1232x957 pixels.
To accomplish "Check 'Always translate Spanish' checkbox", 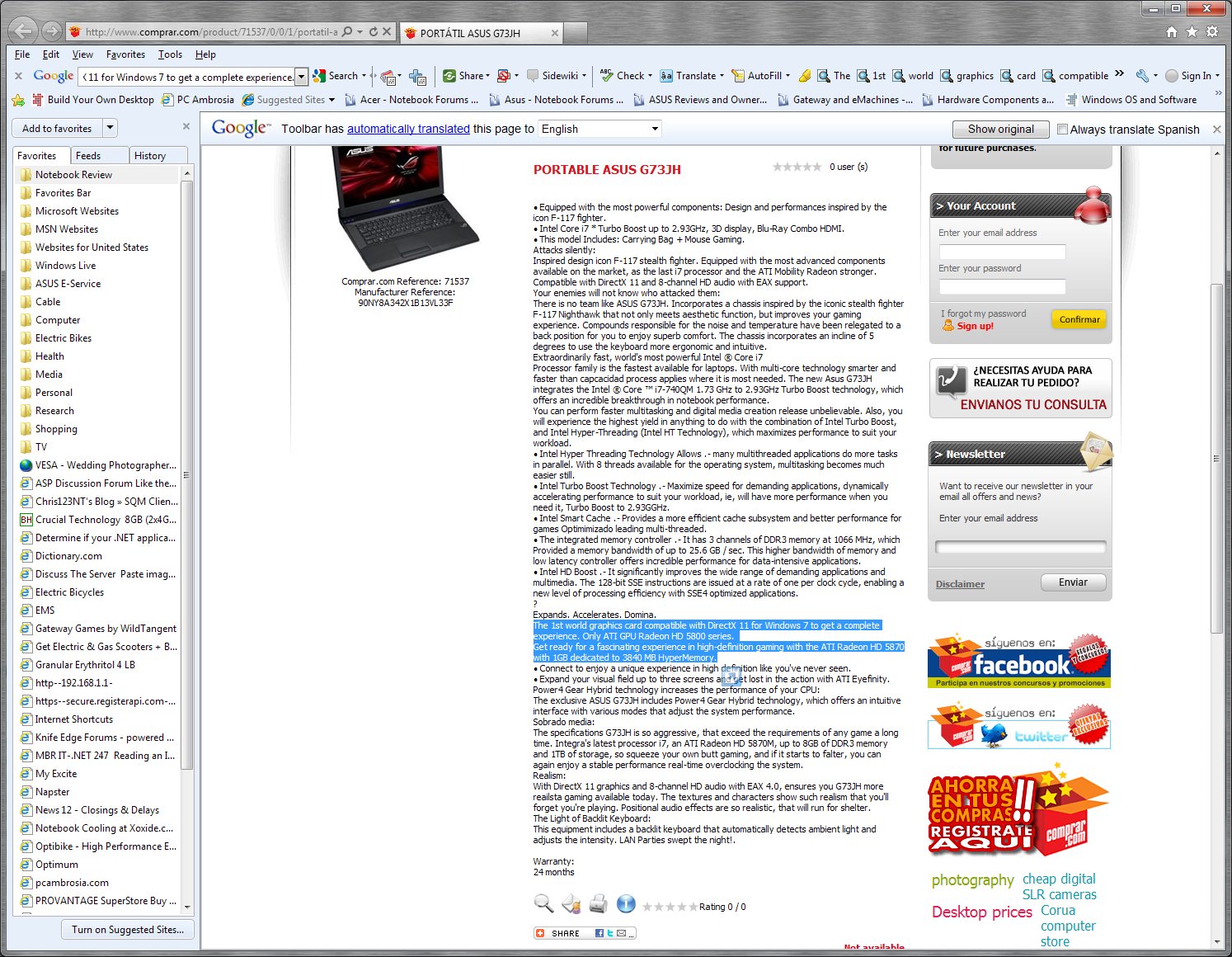I will click(x=1062, y=129).
